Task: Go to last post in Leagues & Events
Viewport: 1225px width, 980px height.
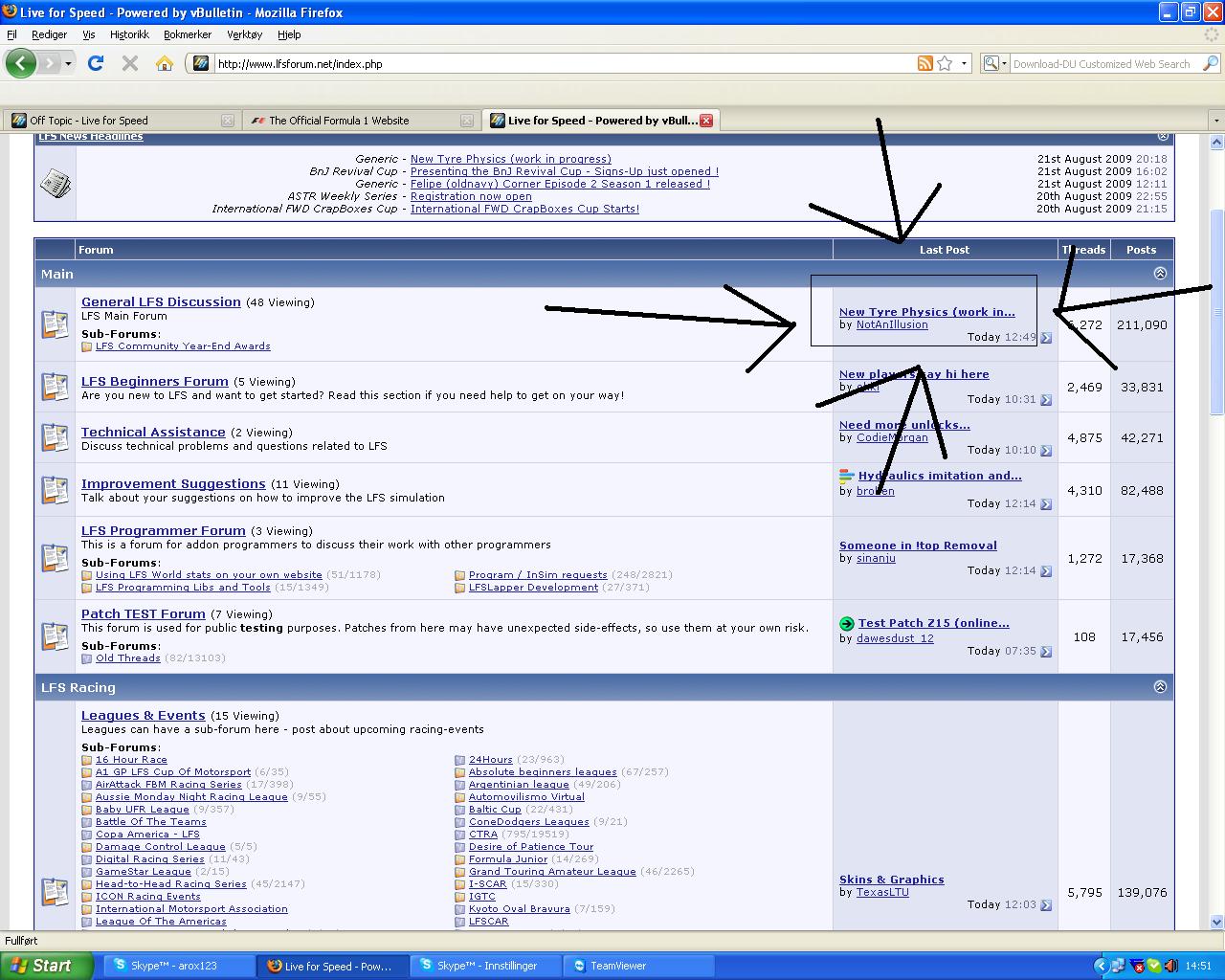Action: click(1046, 905)
